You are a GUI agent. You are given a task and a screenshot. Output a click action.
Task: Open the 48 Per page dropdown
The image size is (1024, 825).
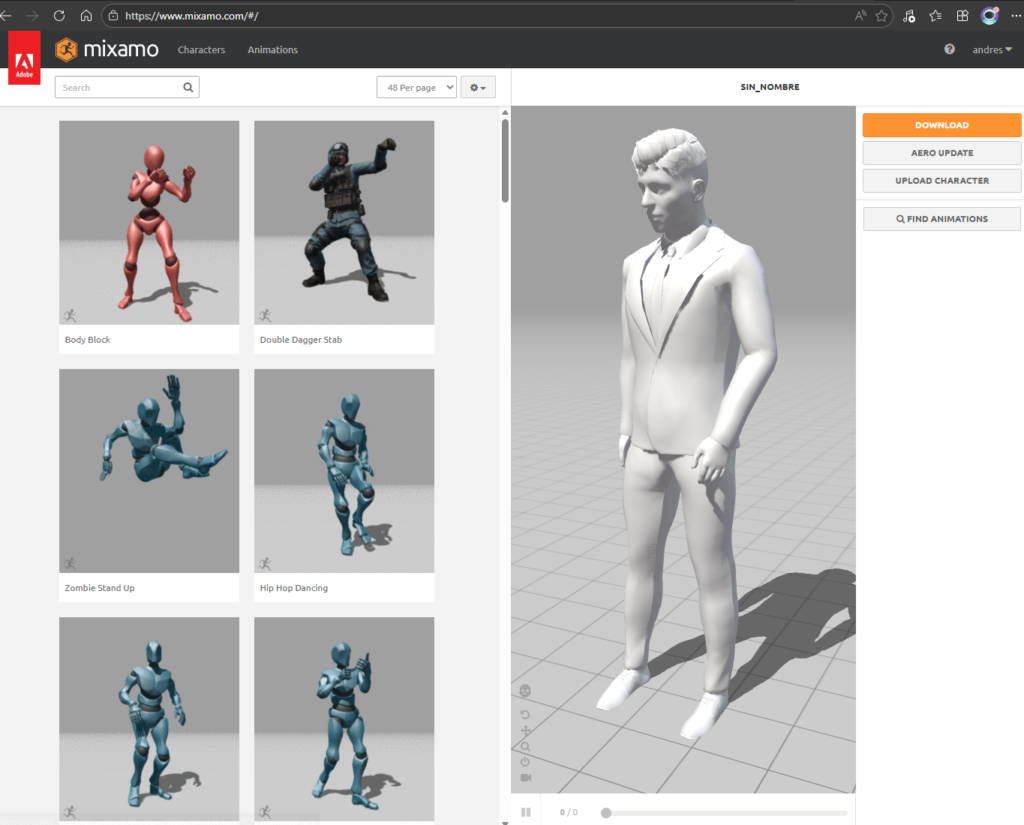[416, 88]
